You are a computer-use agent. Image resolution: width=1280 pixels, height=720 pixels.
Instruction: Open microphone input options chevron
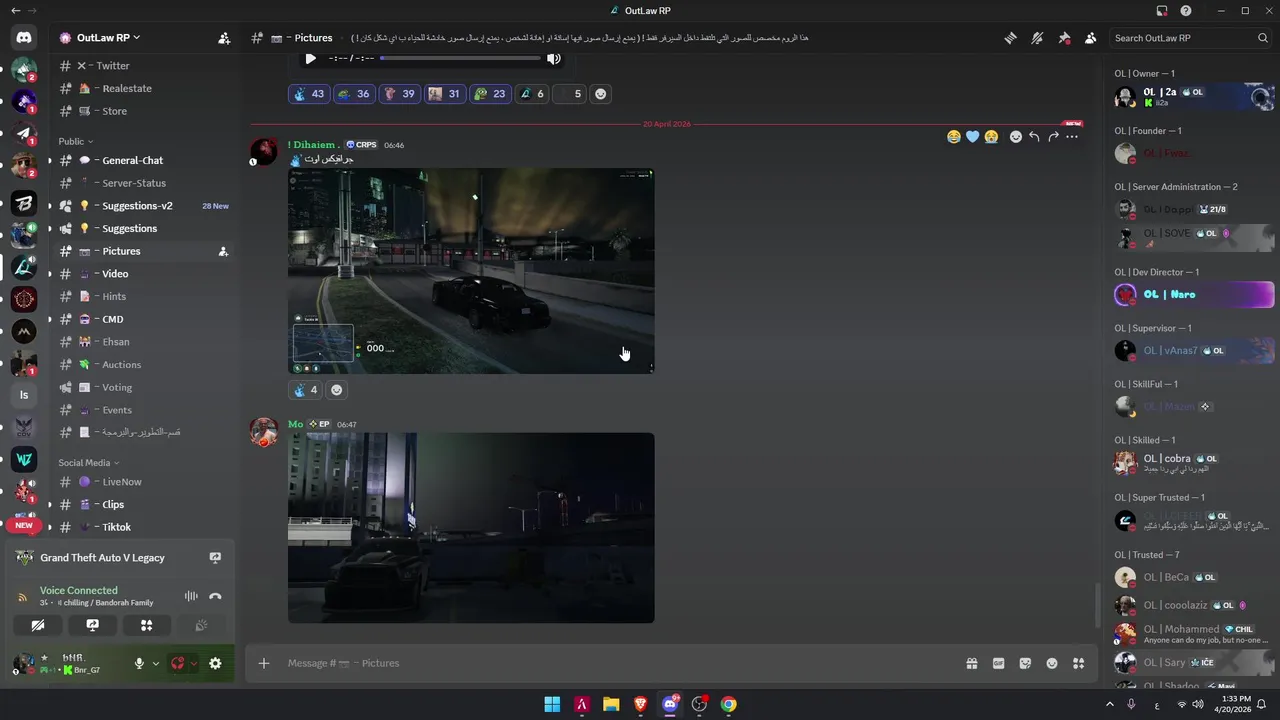(155, 663)
